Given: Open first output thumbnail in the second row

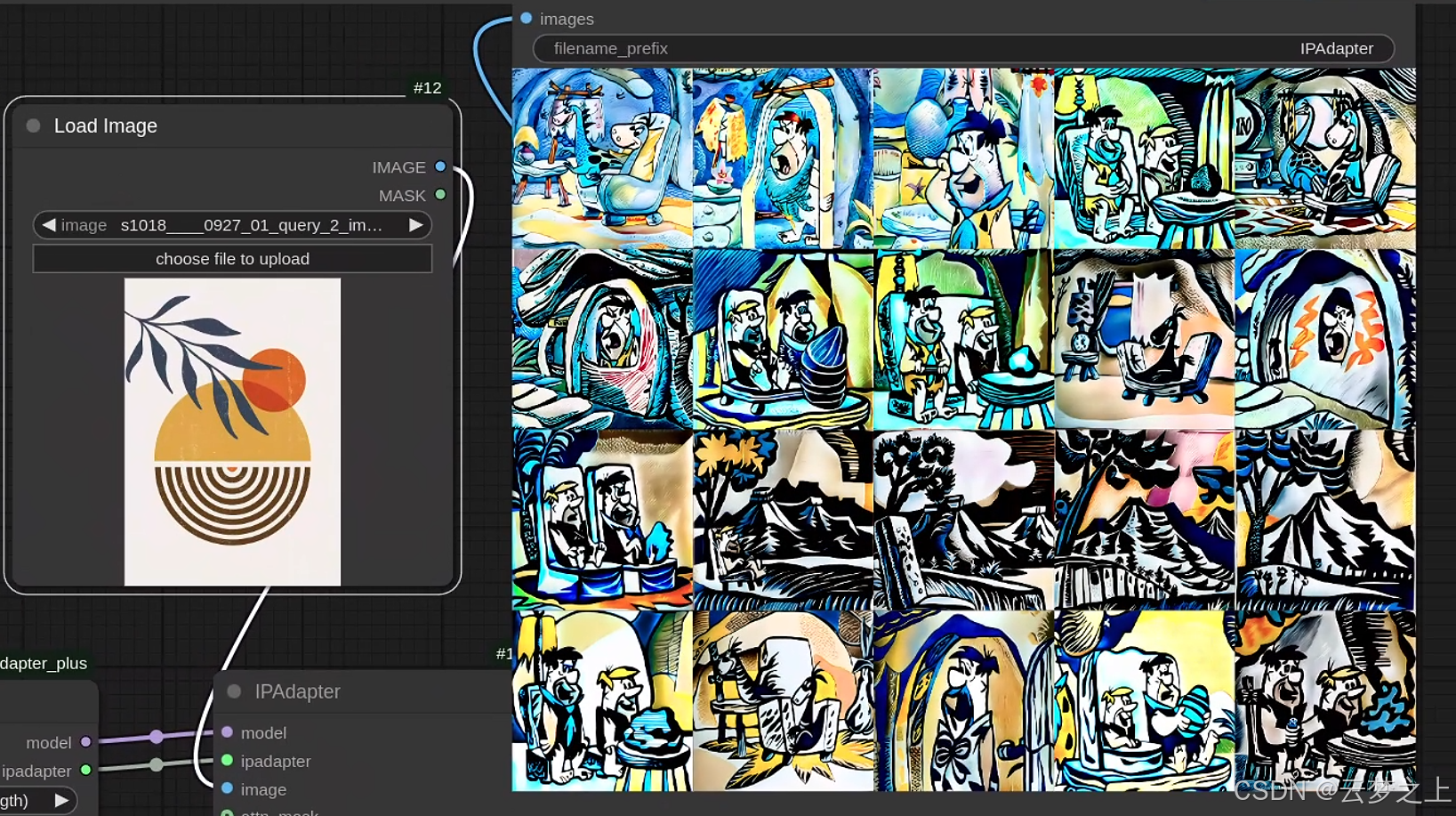Looking at the screenshot, I should (602, 339).
